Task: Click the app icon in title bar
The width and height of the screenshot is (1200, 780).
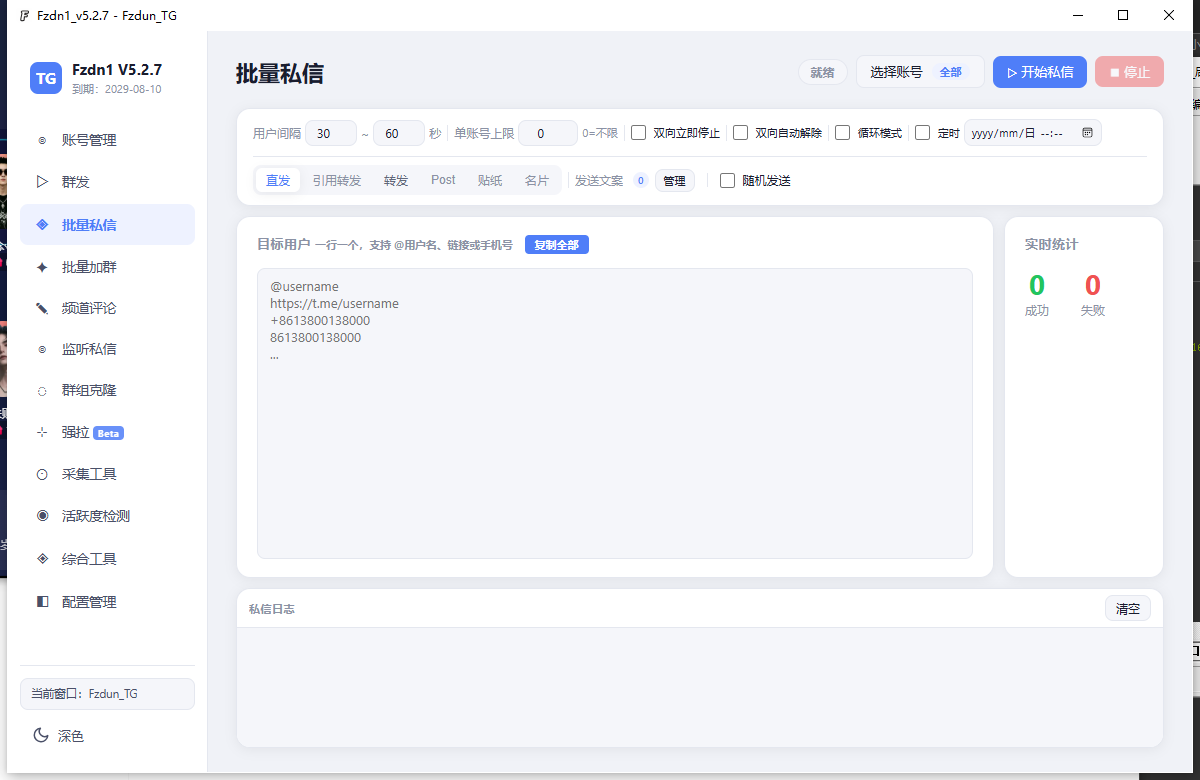Action: [24, 15]
